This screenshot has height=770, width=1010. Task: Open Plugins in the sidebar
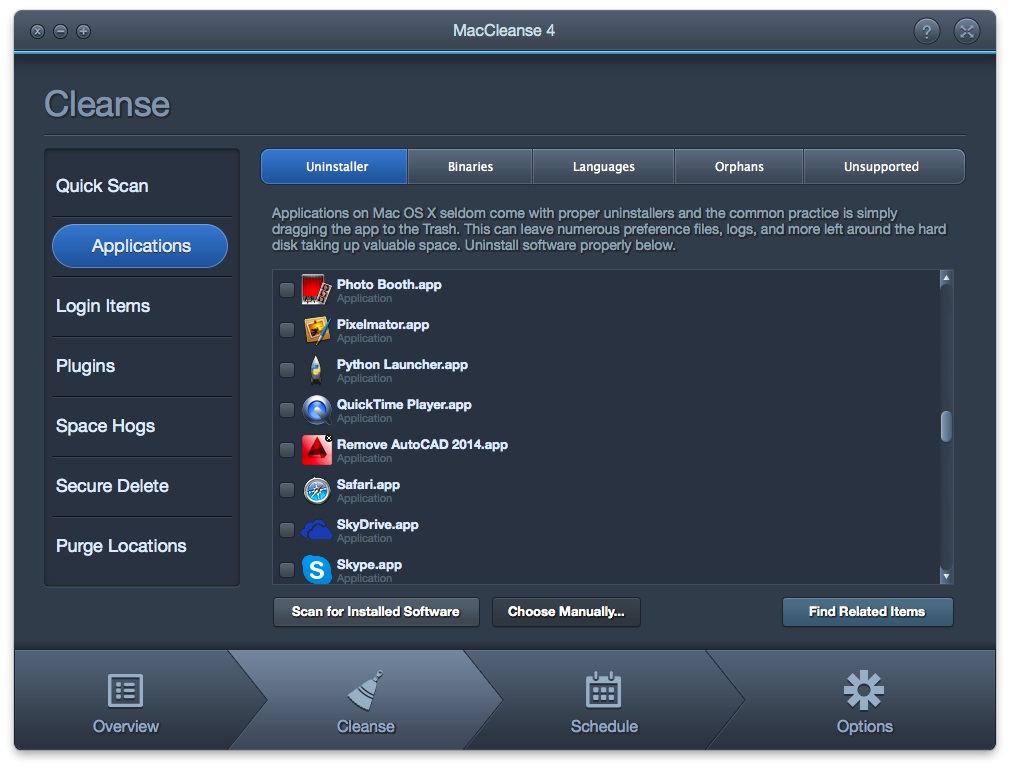pos(142,366)
